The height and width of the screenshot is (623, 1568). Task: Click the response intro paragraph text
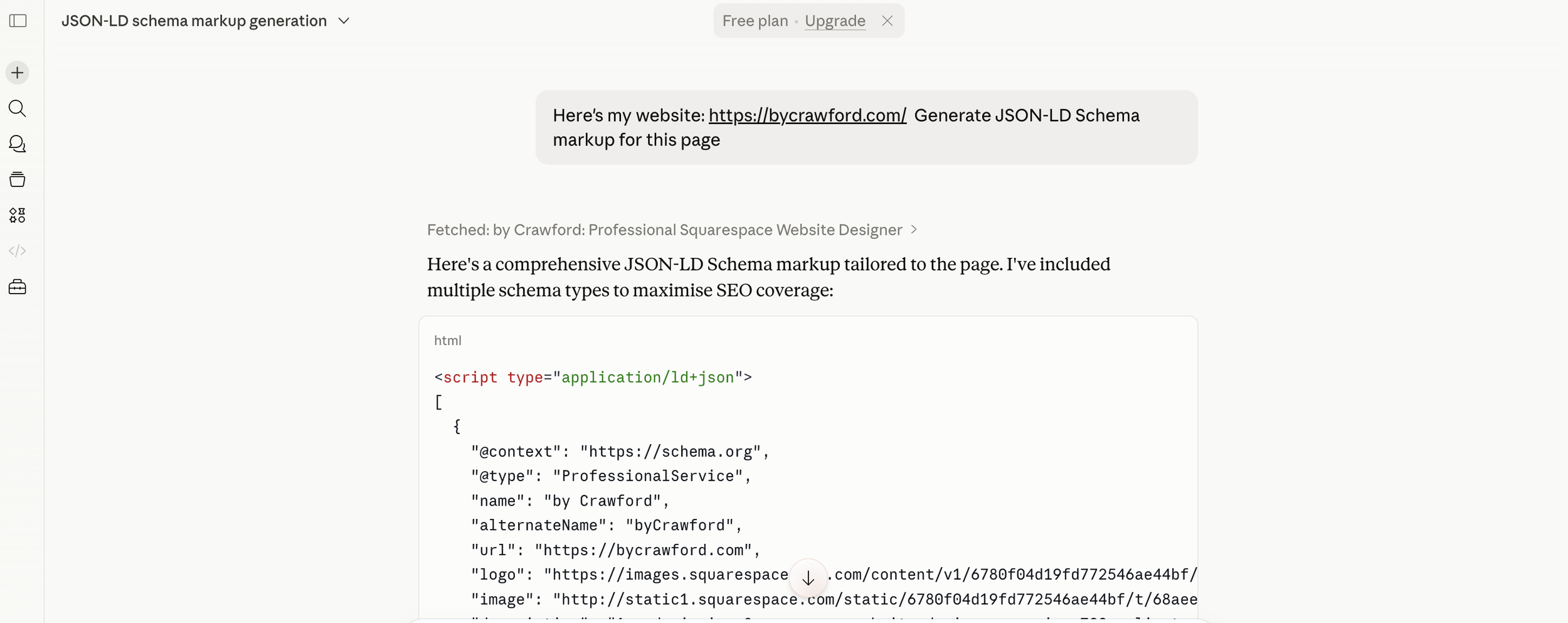pyautogui.click(x=768, y=277)
